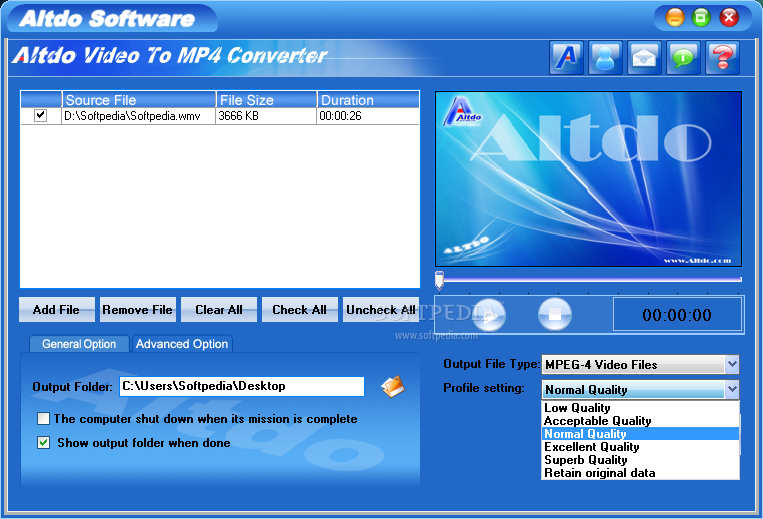This screenshot has width=763, height=519.
Task: Disable Show output folder when done
Action: (43, 443)
